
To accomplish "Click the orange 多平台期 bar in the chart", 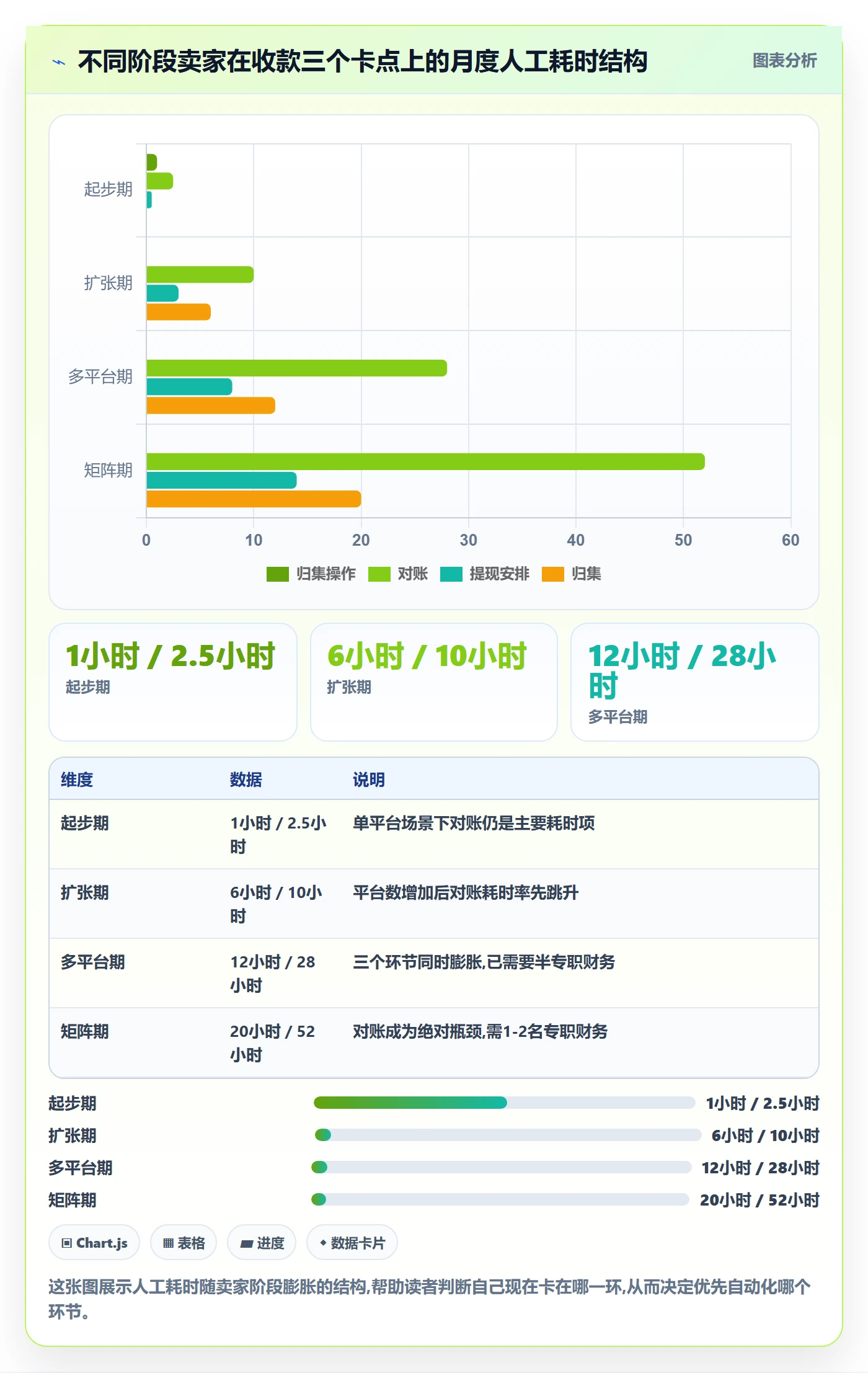I will [211, 406].
